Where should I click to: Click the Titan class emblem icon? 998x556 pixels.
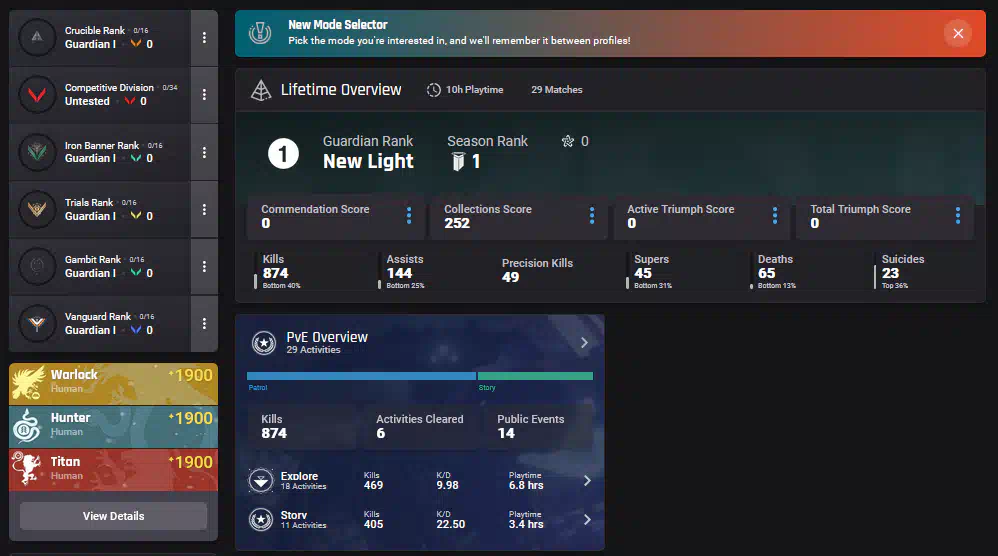pos(26,468)
